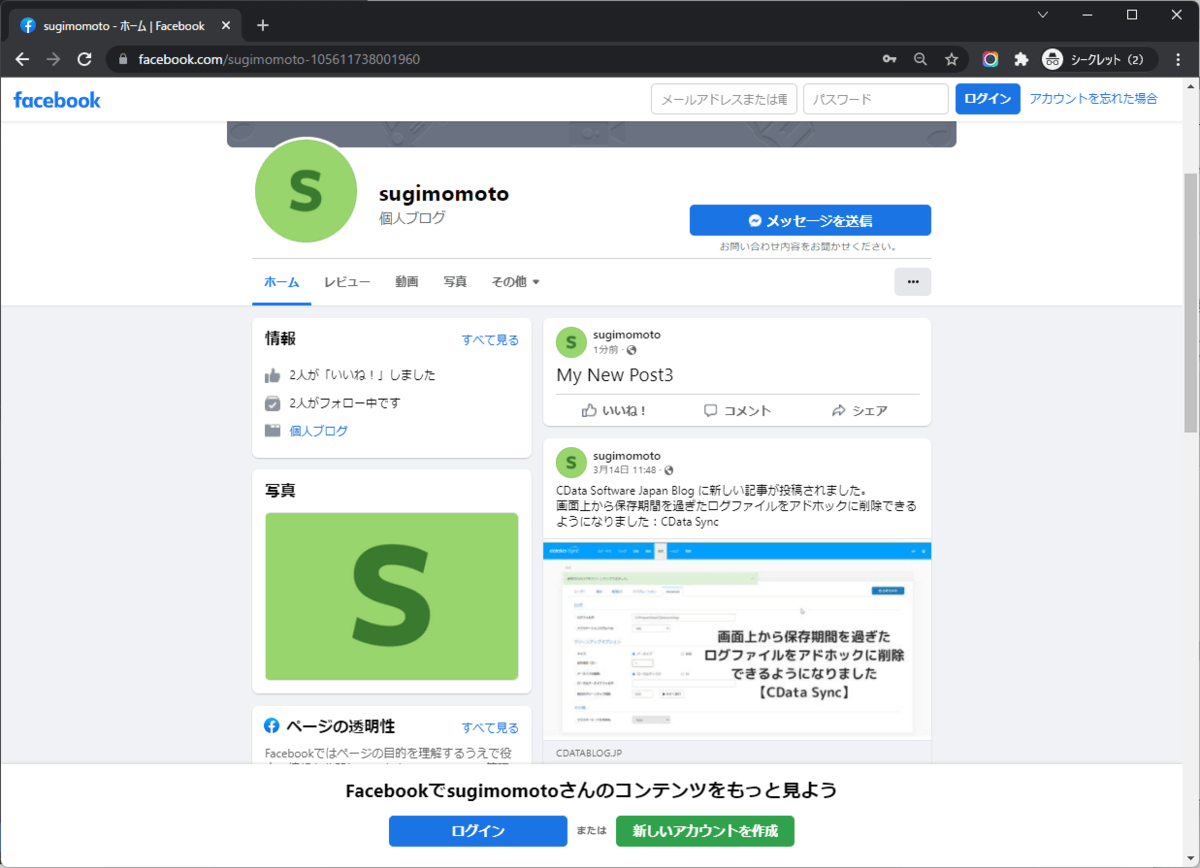Image resolution: width=1200 pixels, height=868 pixels.
Task: Click the email address input field
Action: coord(724,99)
